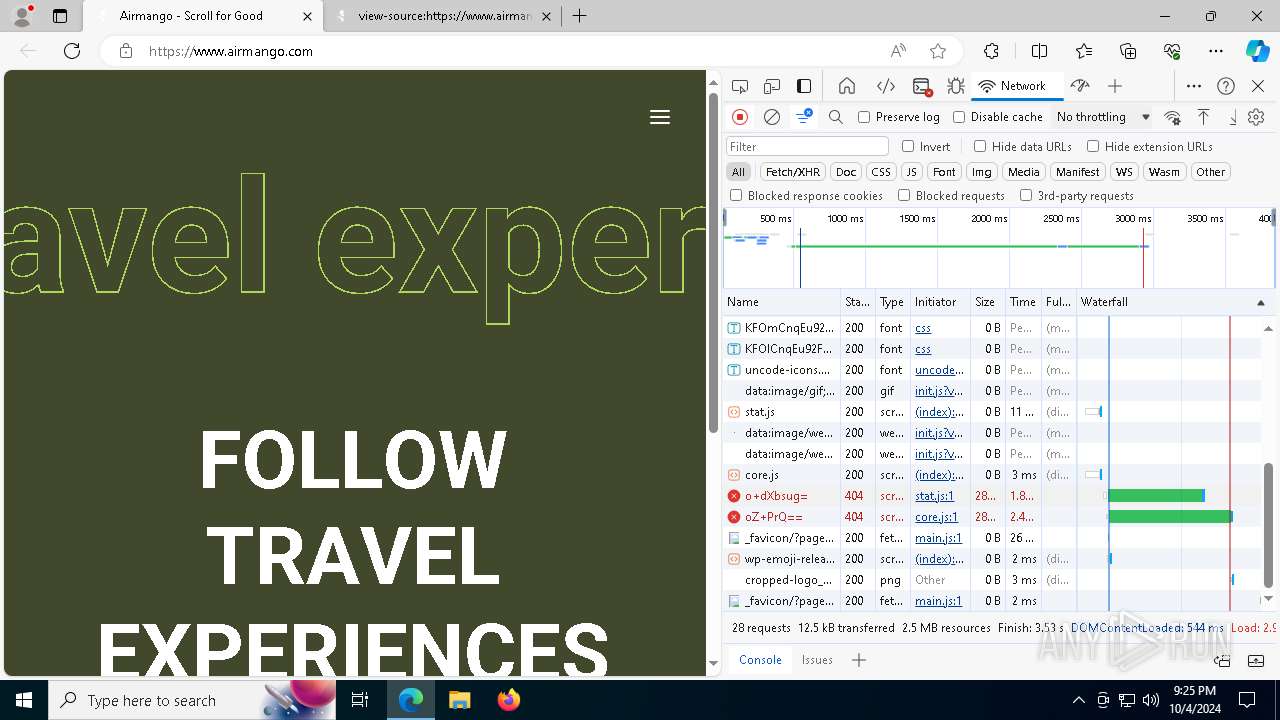Open the Elements tool
The width and height of the screenshot is (1280, 720).
tap(886, 86)
